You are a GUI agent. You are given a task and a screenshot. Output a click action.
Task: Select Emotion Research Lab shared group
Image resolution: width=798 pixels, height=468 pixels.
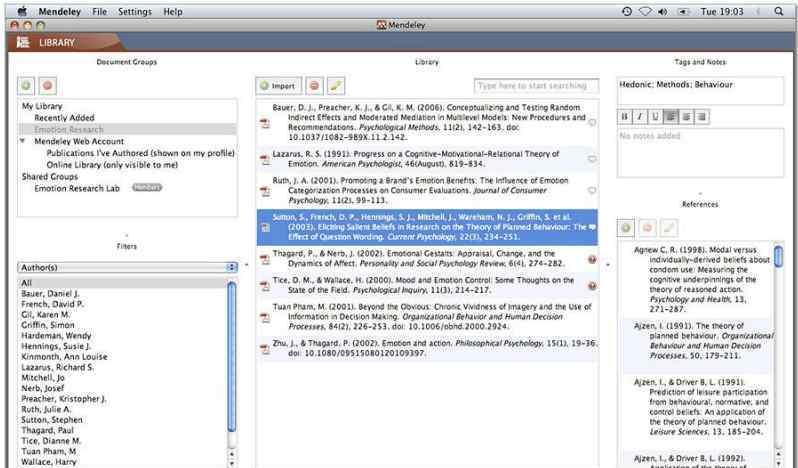77,188
